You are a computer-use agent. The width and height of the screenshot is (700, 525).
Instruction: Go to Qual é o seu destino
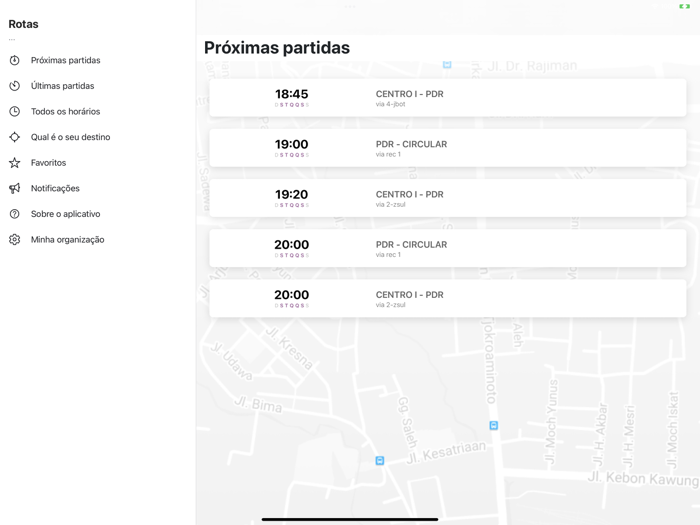pos(71,137)
